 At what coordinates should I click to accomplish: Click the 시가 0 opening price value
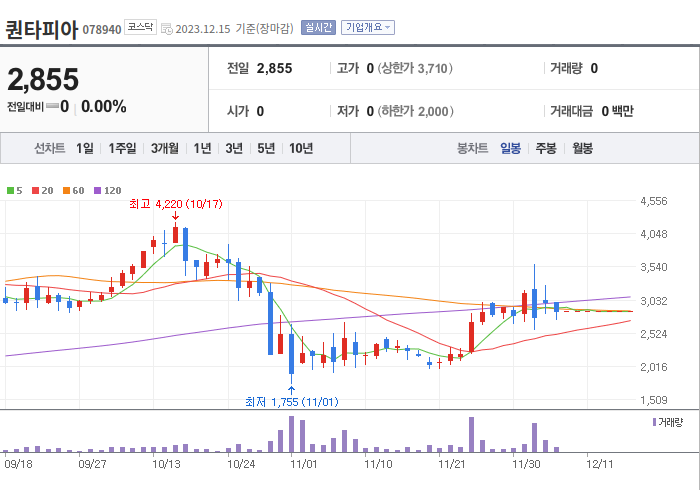(x=245, y=111)
